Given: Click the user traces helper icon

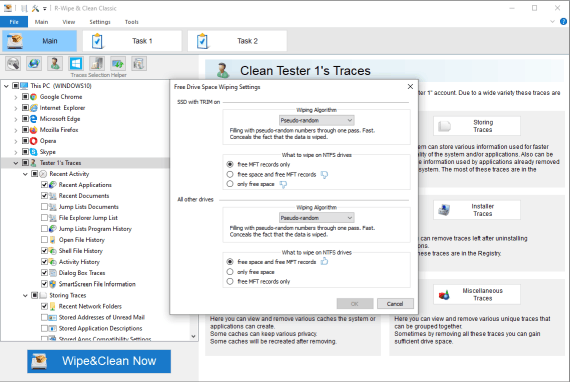Looking at the screenshot, I should click(x=55, y=64).
